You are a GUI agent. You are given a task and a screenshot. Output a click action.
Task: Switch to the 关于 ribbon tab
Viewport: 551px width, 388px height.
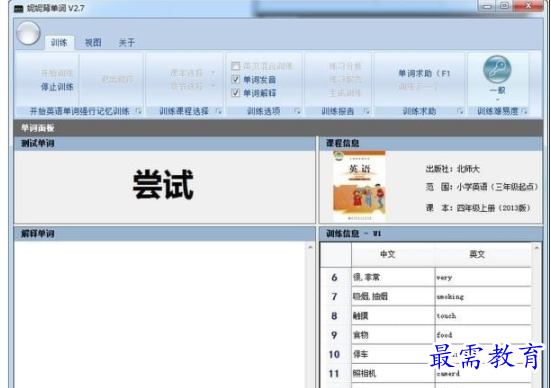[127, 43]
